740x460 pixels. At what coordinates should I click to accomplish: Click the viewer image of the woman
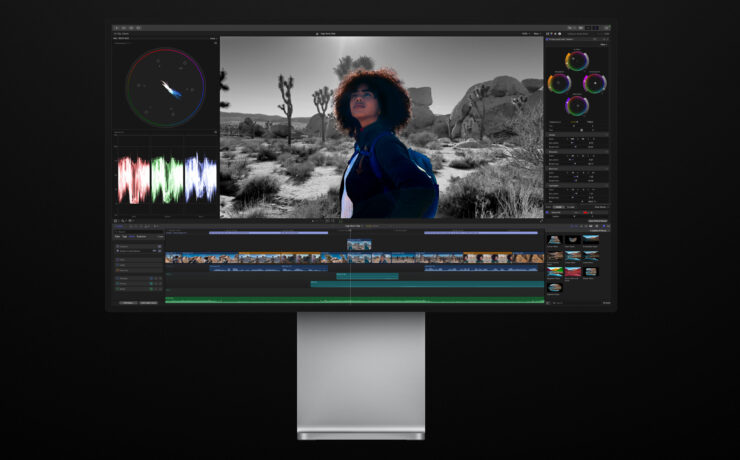tap(381, 127)
